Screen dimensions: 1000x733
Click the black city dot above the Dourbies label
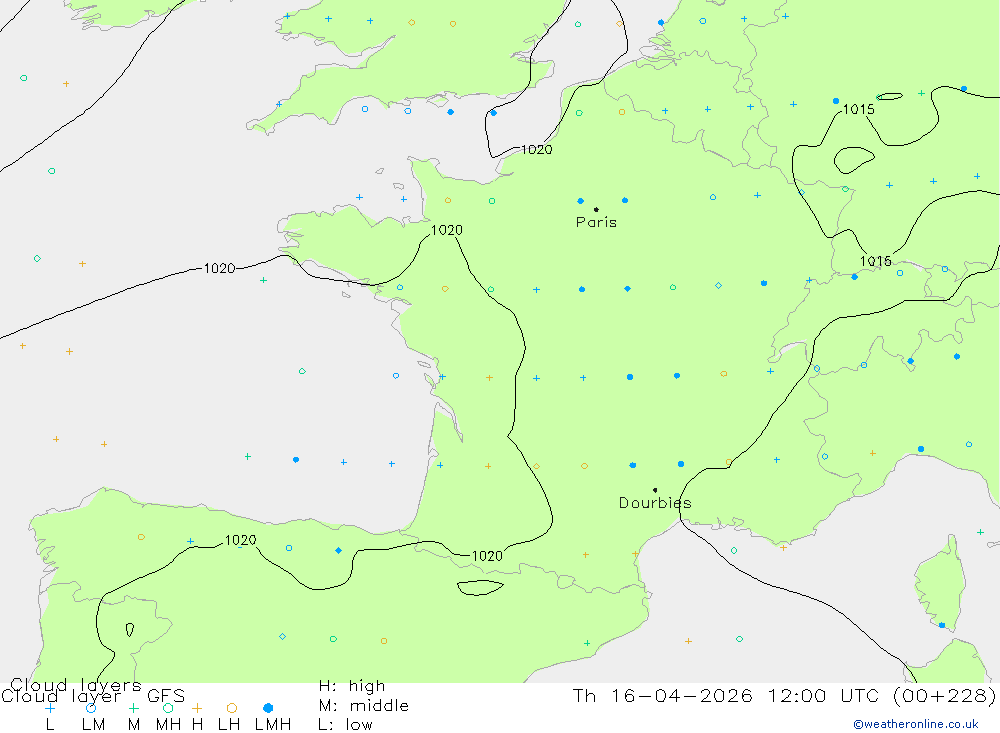pyautogui.click(x=655, y=490)
